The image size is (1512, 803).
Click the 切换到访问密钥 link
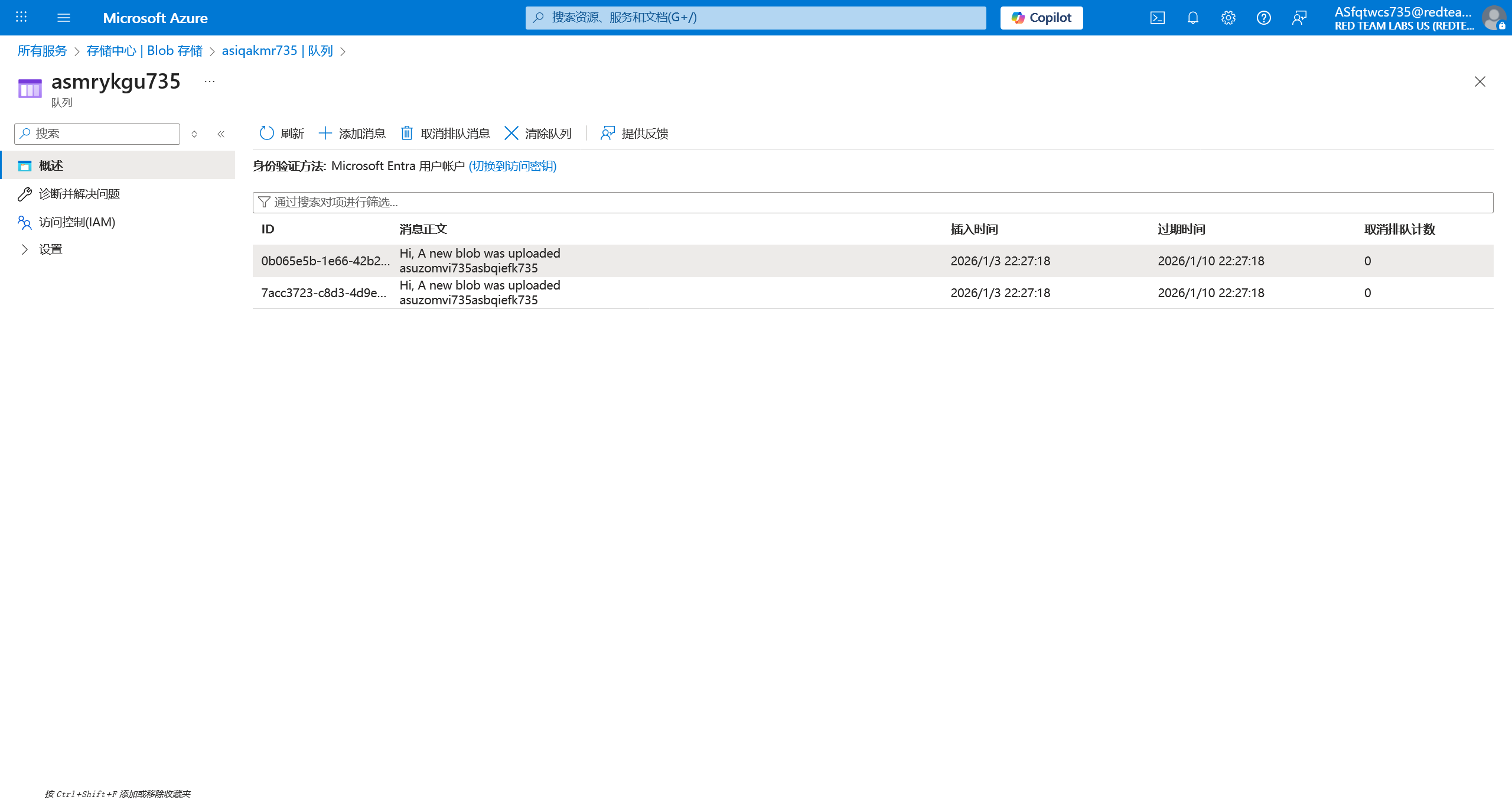512,166
